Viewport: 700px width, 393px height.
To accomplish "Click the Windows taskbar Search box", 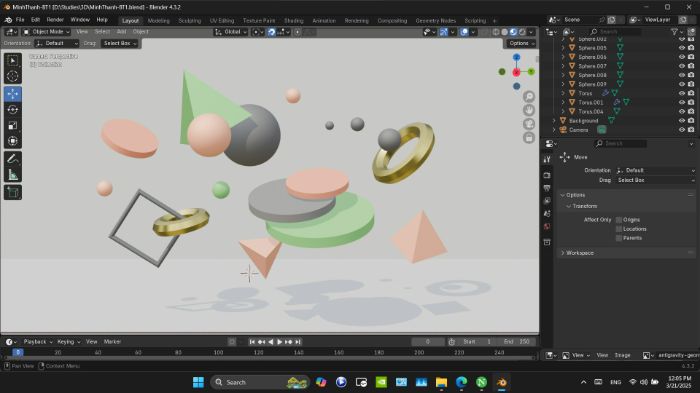I will click(260, 382).
